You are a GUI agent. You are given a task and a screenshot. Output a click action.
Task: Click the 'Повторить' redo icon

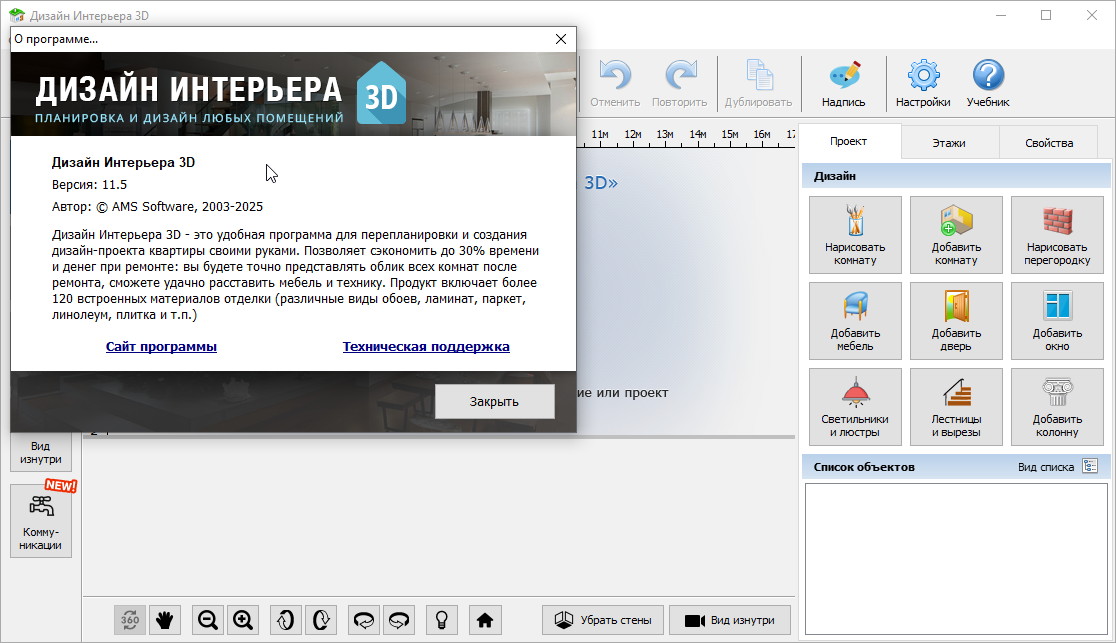680,83
